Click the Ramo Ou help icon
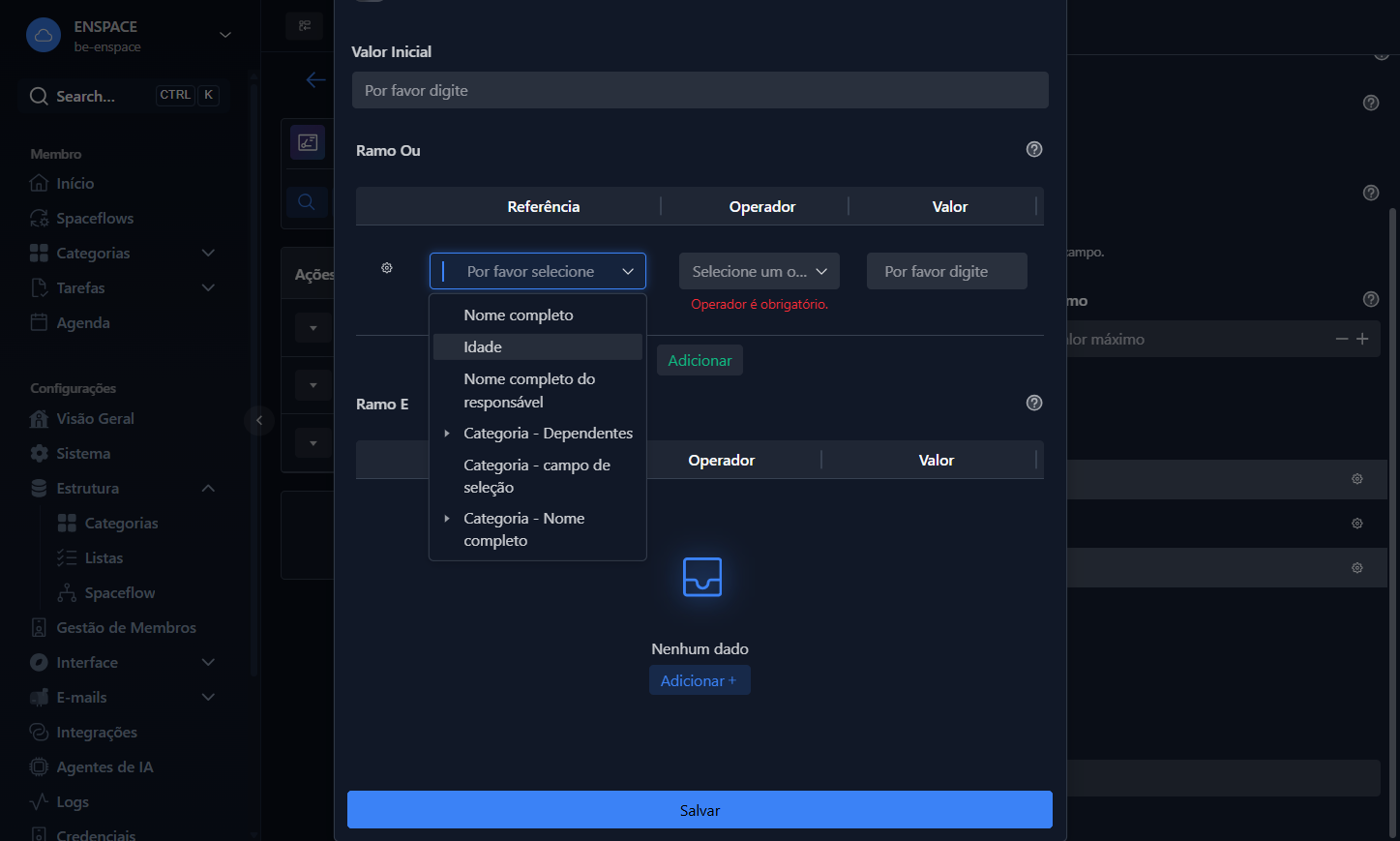This screenshot has height=841, width=1400. click(x=1034, y=149)
